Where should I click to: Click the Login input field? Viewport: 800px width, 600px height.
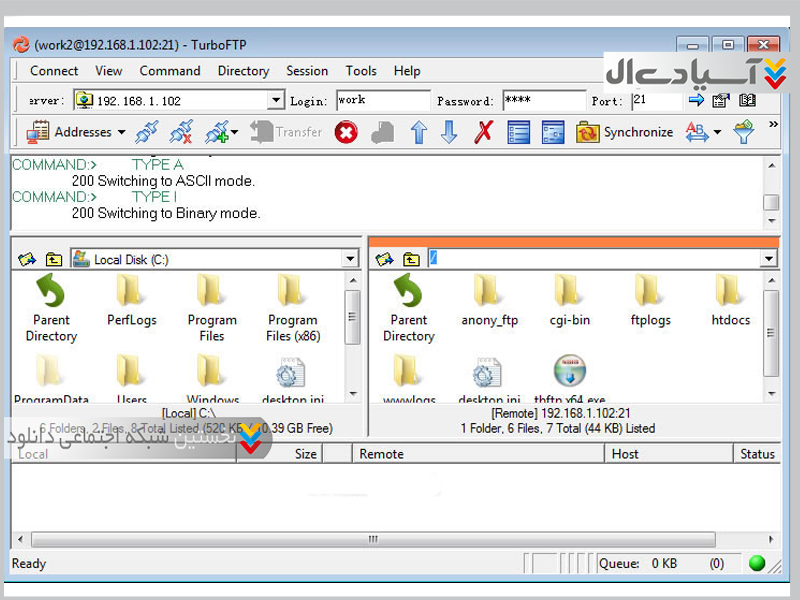pos(382,101)
